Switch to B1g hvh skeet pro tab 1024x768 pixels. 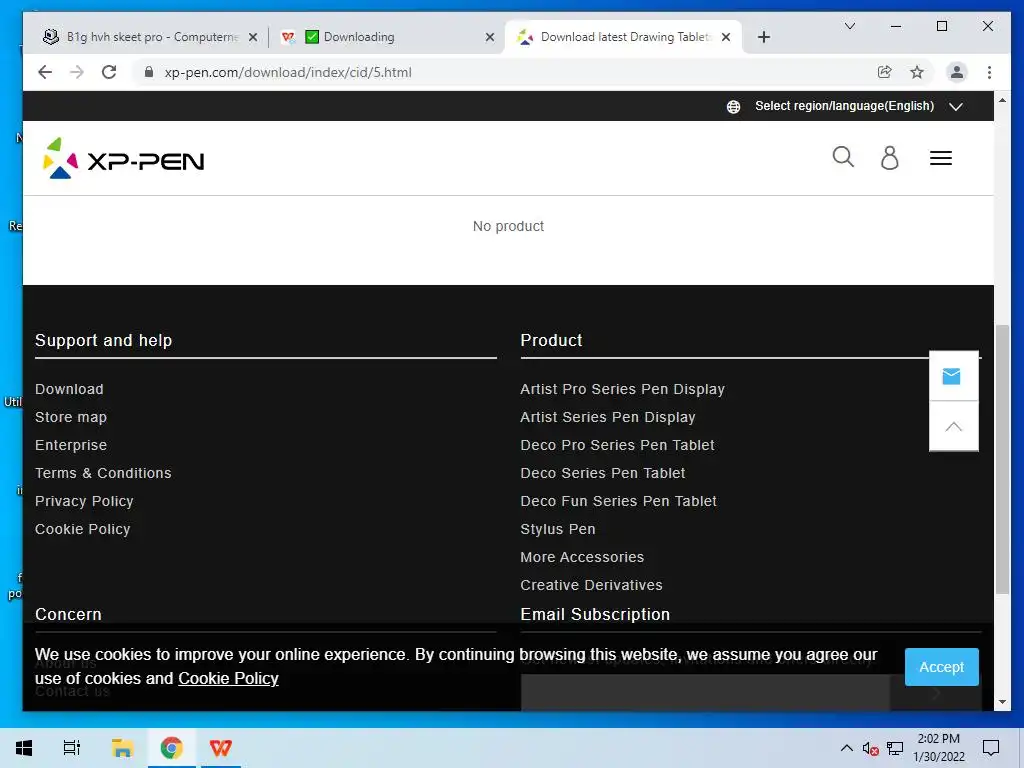click(150, 37)
